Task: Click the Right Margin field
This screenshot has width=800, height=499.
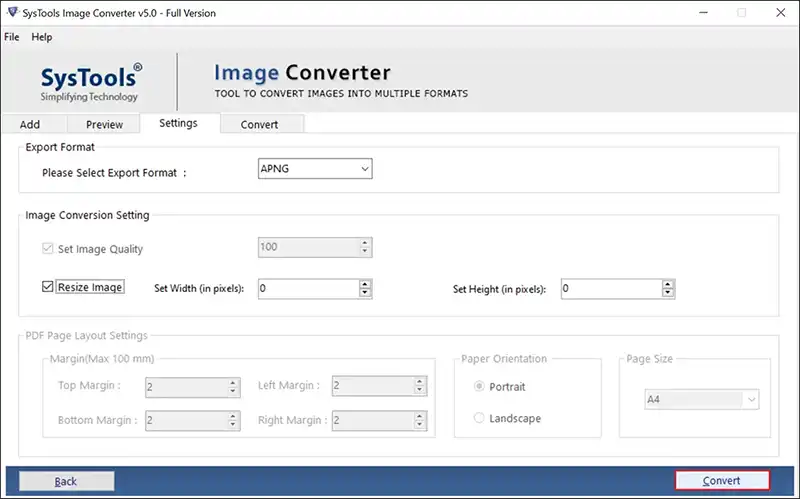Action: point(372,421)
